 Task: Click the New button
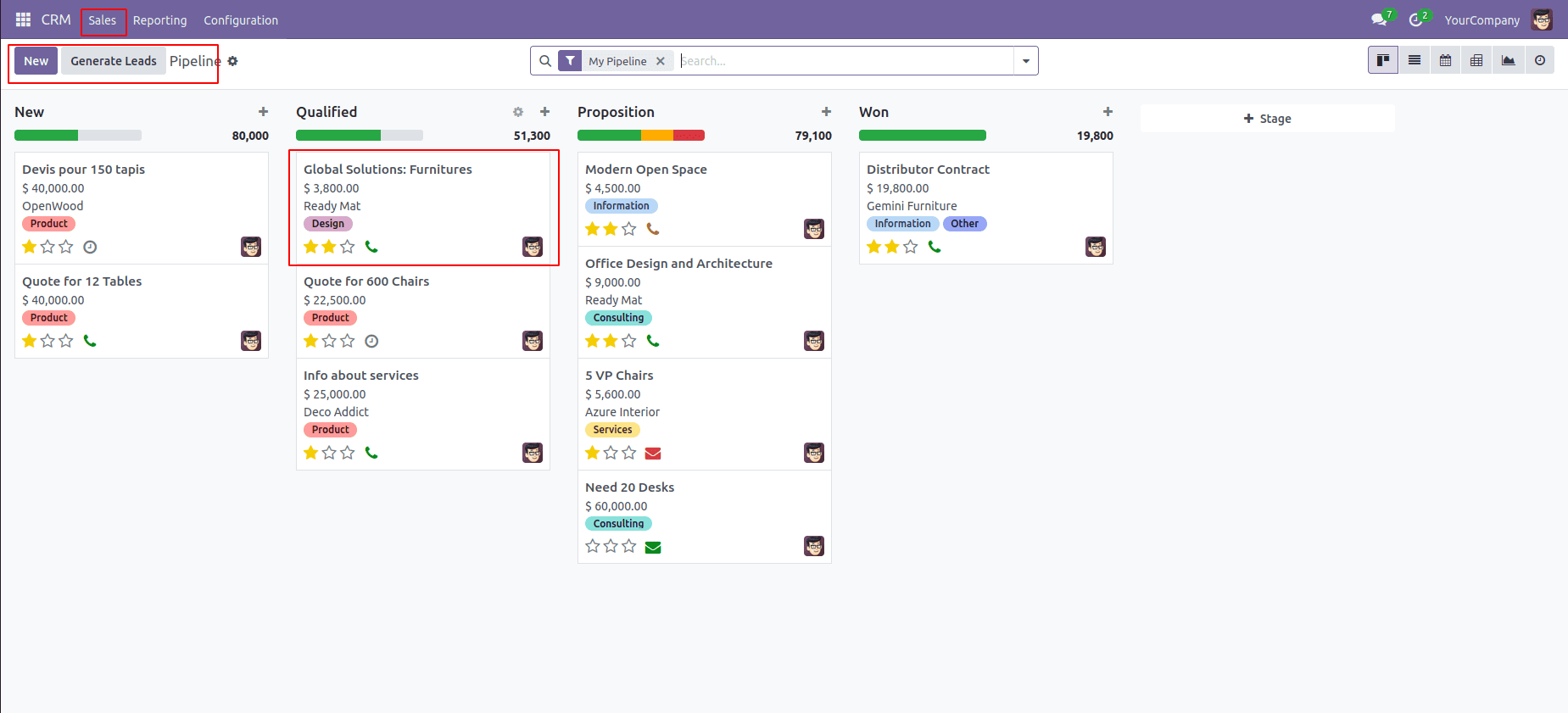tap(36, 61)
